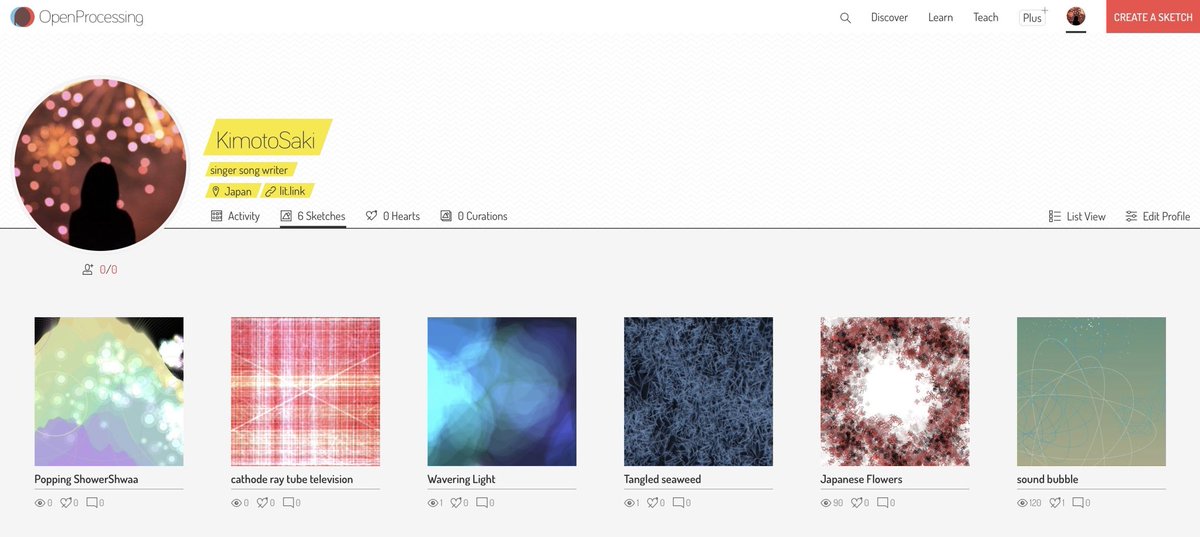Click the Tangled seaweed title
1200x537 pixels.
point(662,479)
